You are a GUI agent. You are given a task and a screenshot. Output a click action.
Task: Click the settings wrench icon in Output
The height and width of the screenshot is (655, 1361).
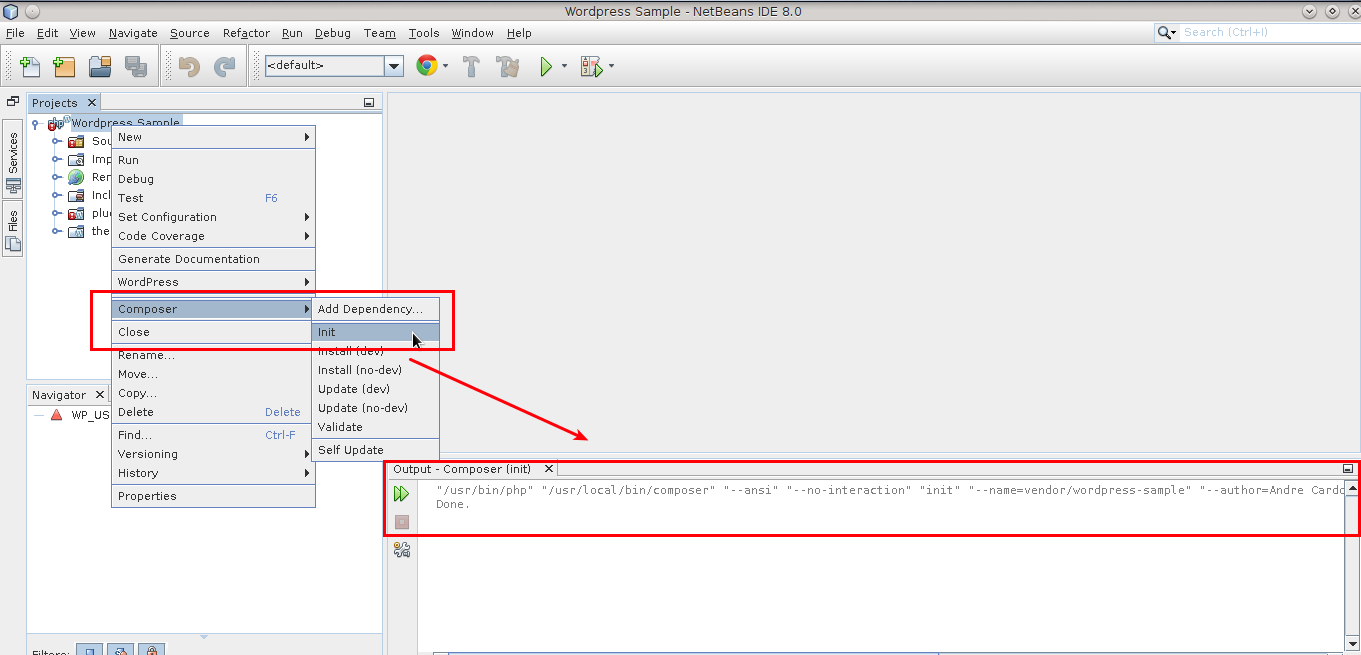[x=402, y=549]
